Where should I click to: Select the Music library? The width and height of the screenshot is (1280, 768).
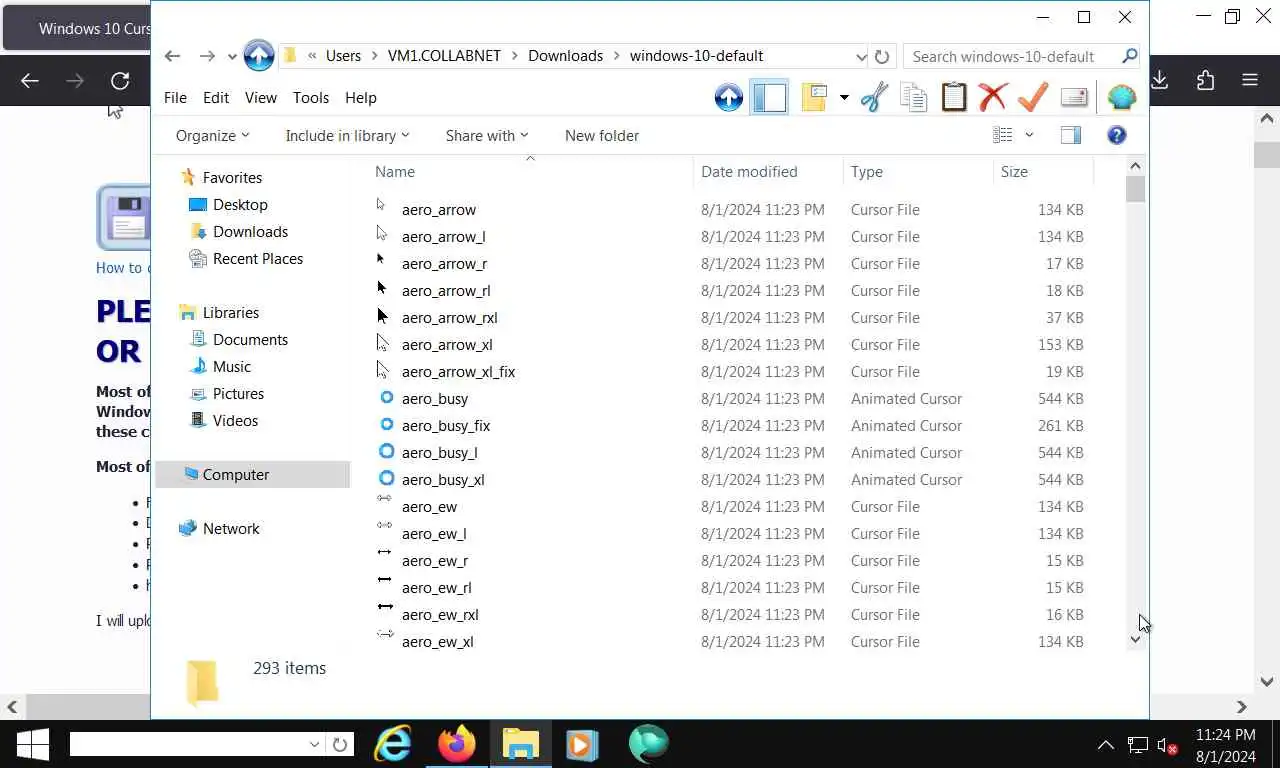(231, 366)
